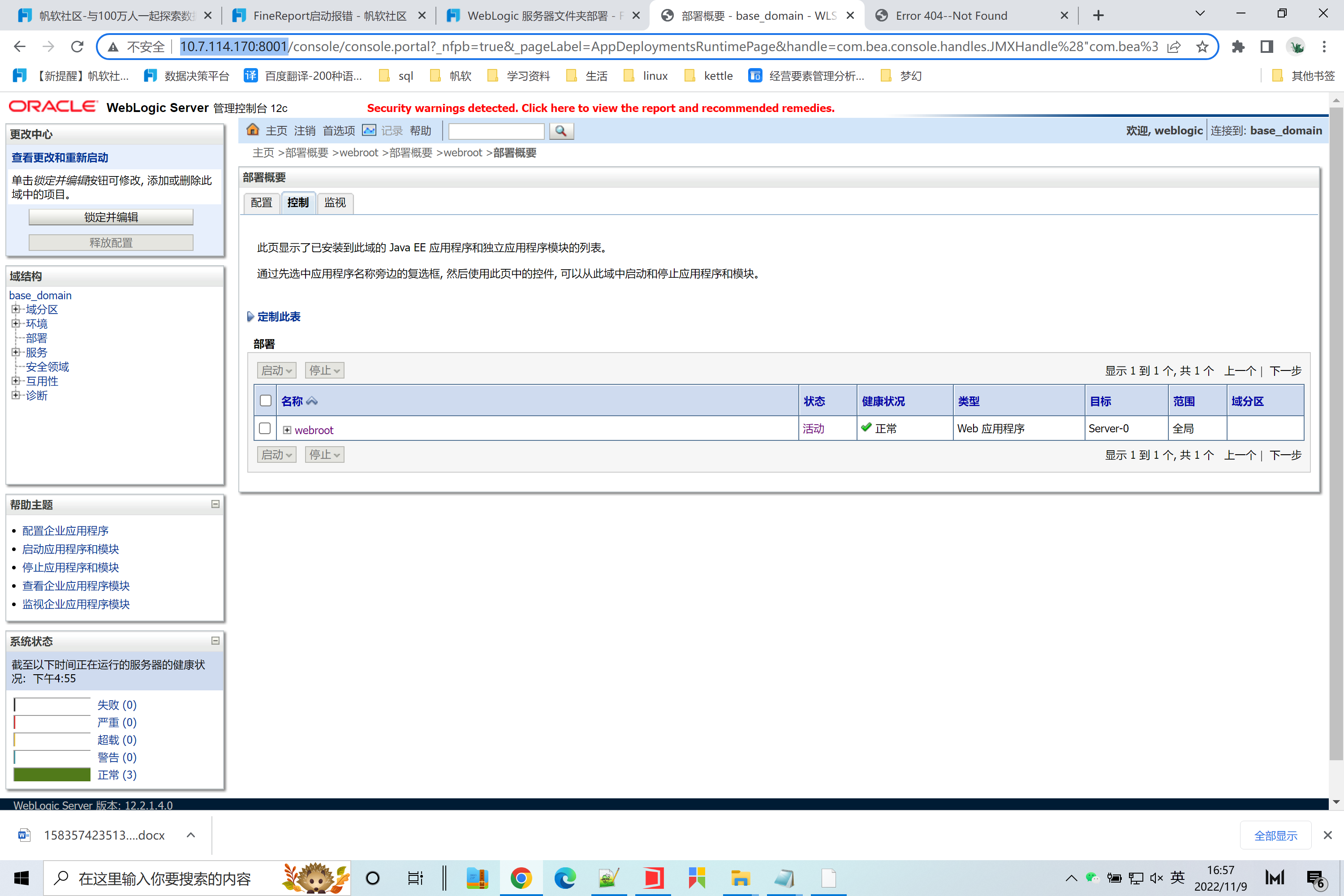The image size is (1344, 896).
Task: Open 查看更改和重新启动 link
Action: (60, 158)
